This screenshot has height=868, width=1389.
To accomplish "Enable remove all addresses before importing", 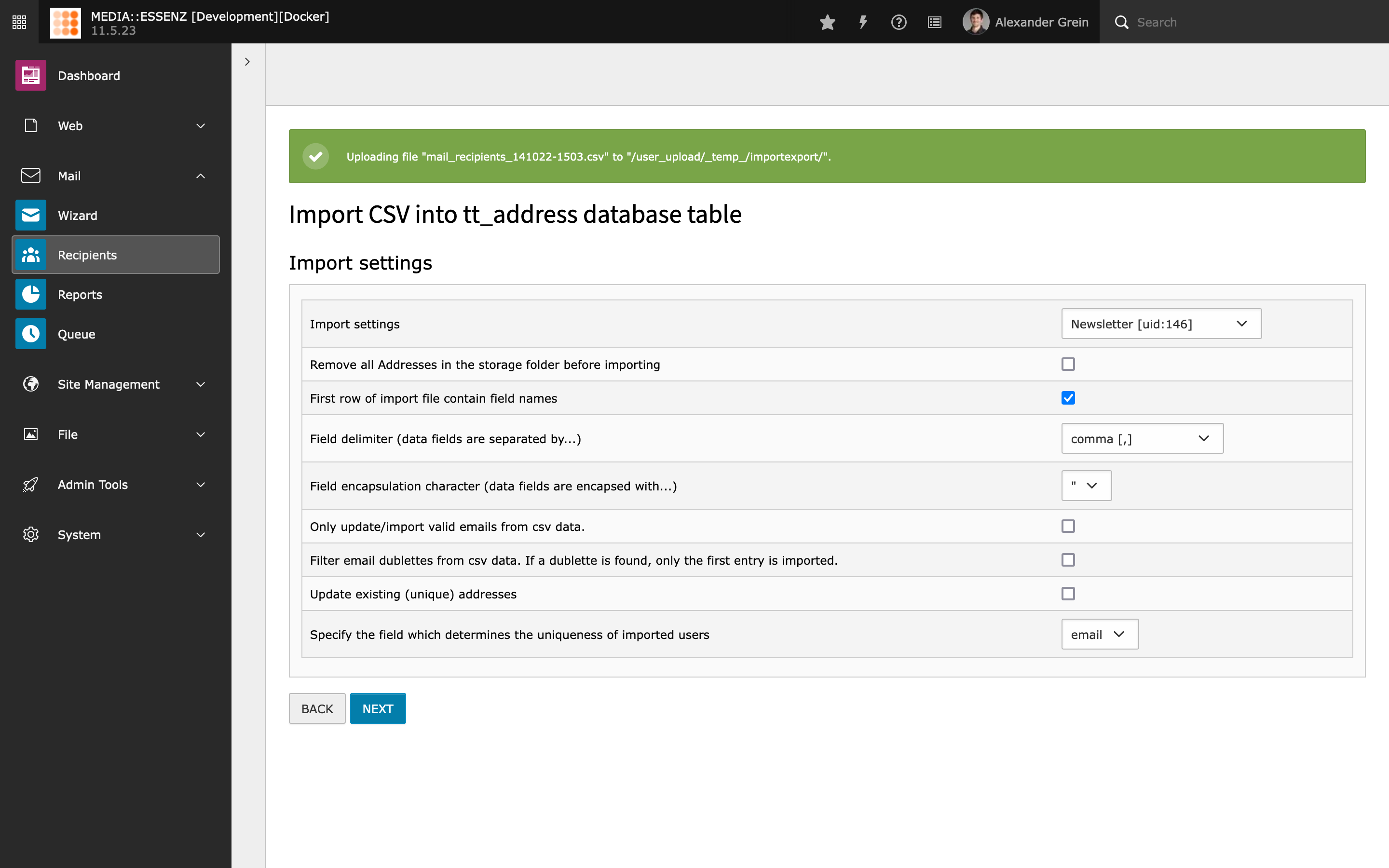I will click(x=1068, y=364).
